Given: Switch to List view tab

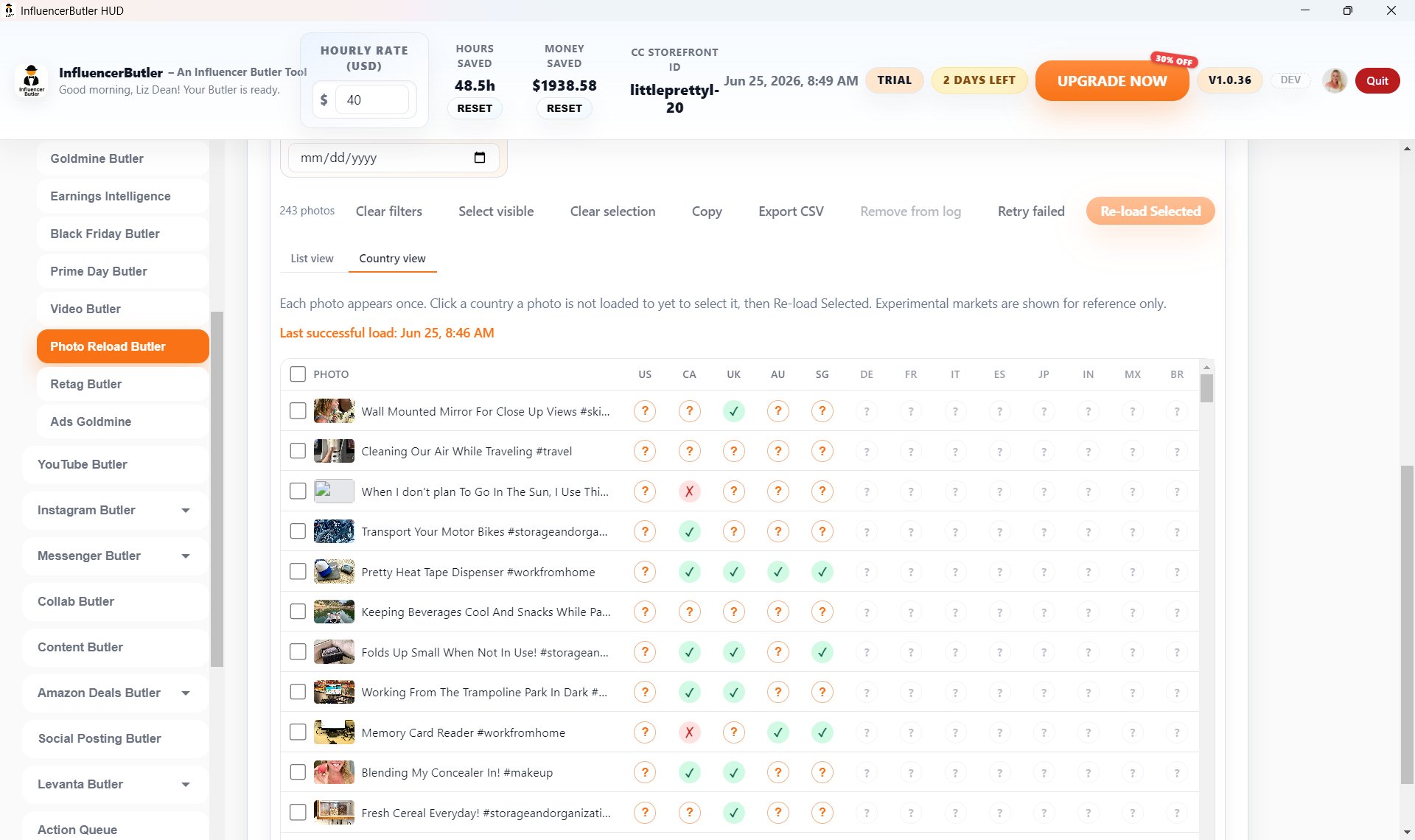Looking at the screenshot, I should [312, 259].
